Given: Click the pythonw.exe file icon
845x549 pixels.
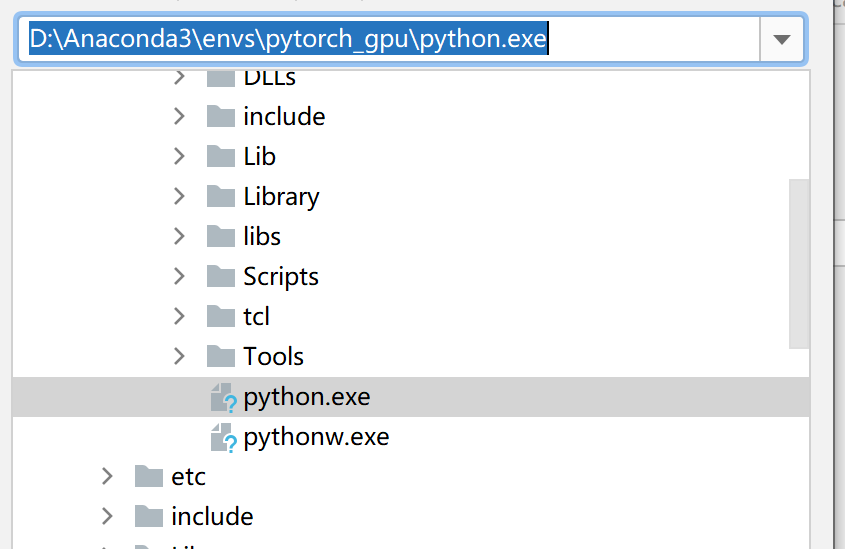Looking at the screenshot, I should click(x=223, y=437).
